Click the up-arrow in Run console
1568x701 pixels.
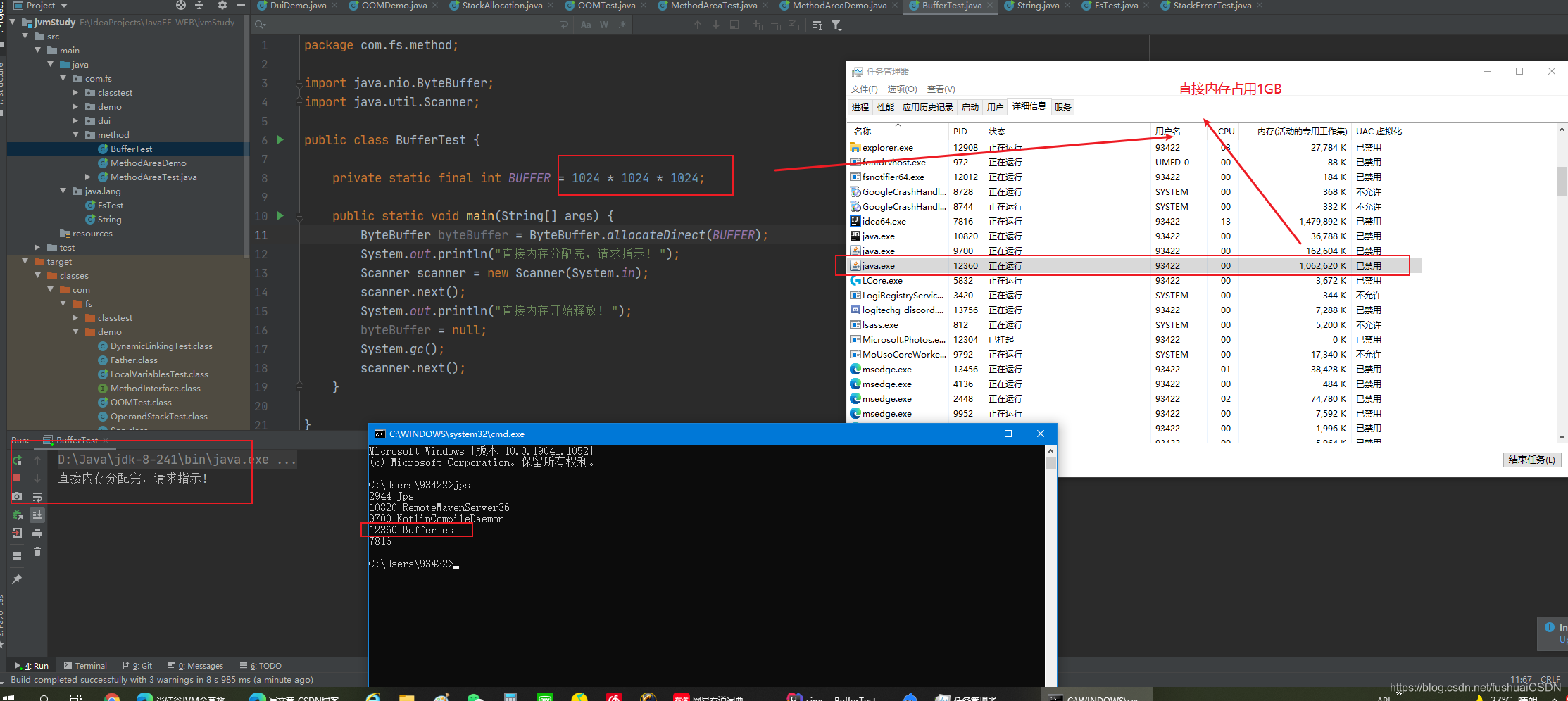tap(37, 460)
